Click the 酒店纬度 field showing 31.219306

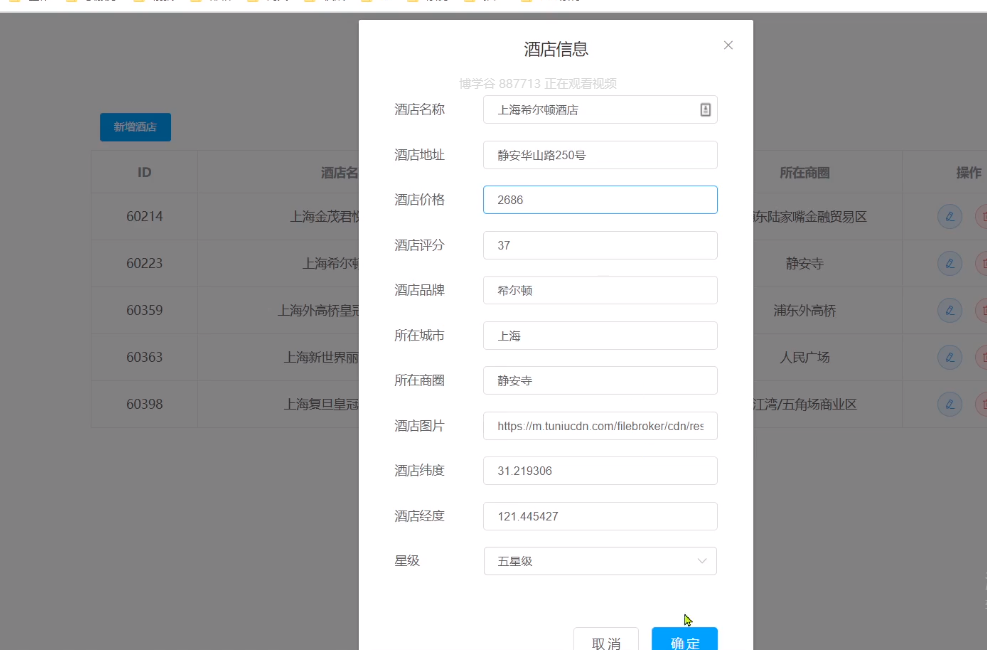pyautogui.click(x=600, y=471)
